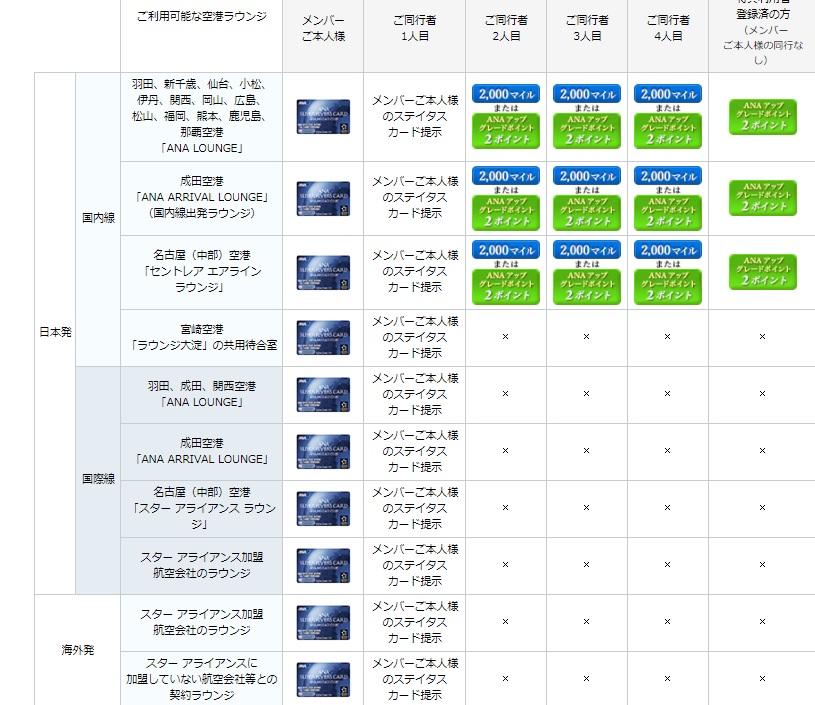The image size is (815, 705).
Task: Click the ご利用可能な空港ラウンジ column header
Action: tap(202, 16)
